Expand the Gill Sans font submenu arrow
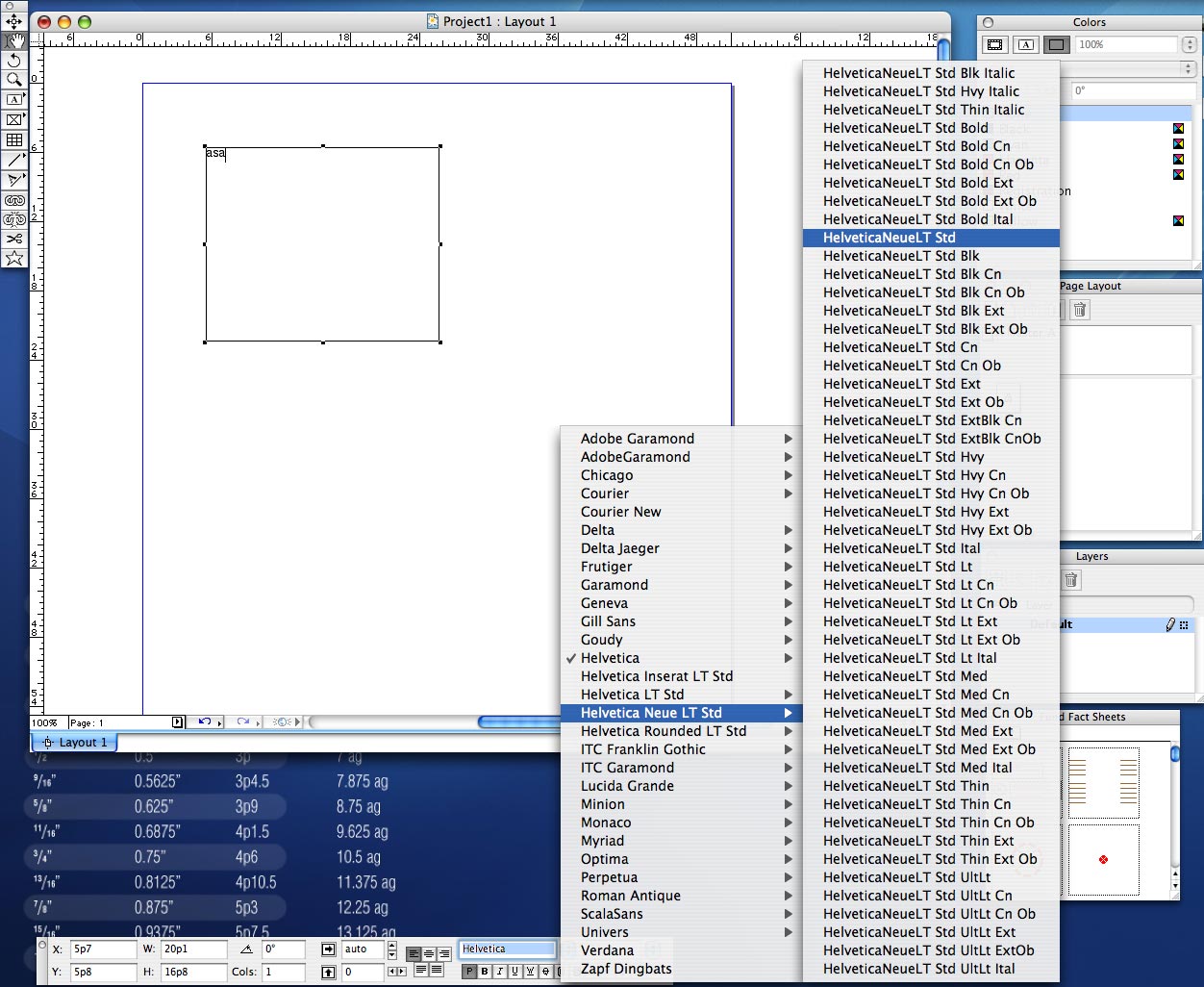 pos(789,621)
